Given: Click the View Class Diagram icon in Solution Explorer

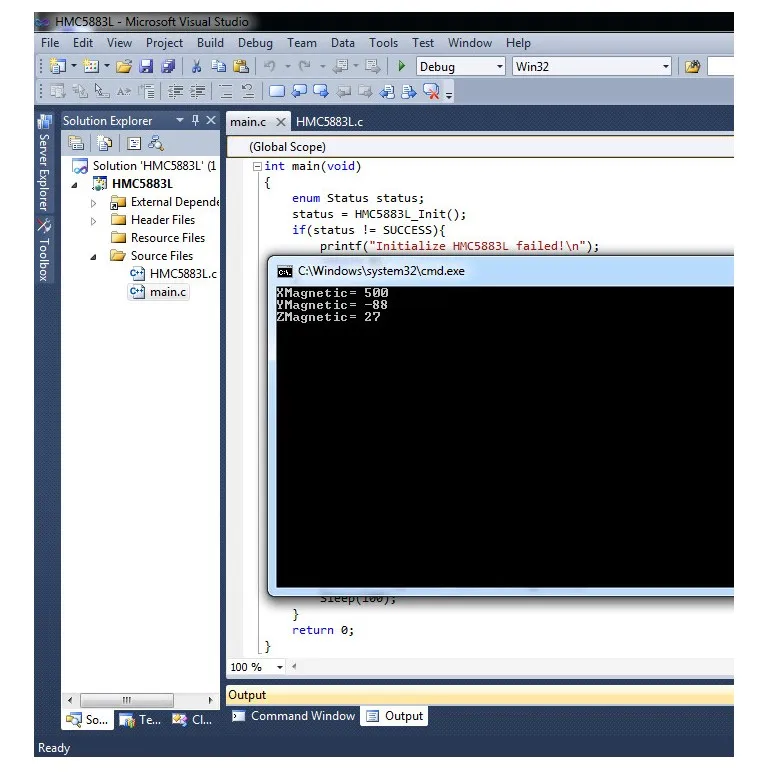Looking at the screenshot, I should click(x=156, y=143).
